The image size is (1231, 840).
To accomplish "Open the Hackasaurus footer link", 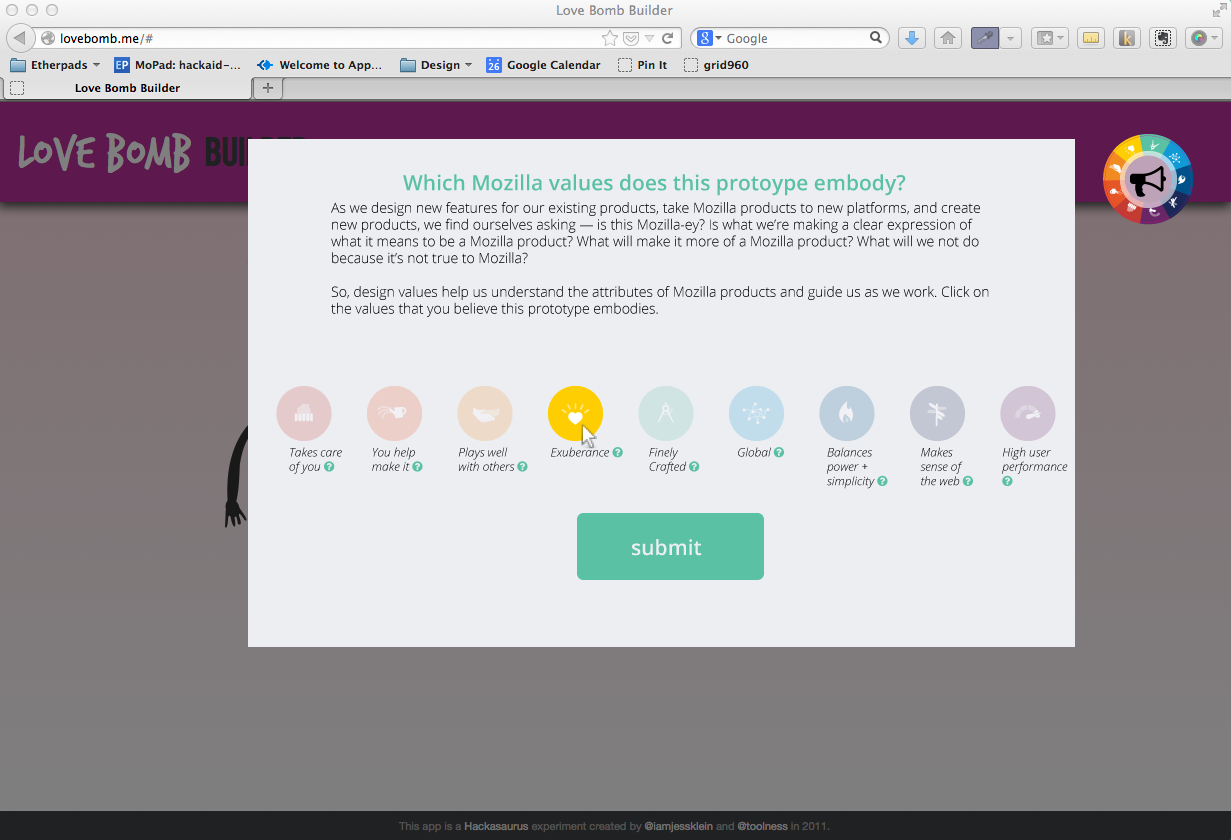I will (496, 827).
